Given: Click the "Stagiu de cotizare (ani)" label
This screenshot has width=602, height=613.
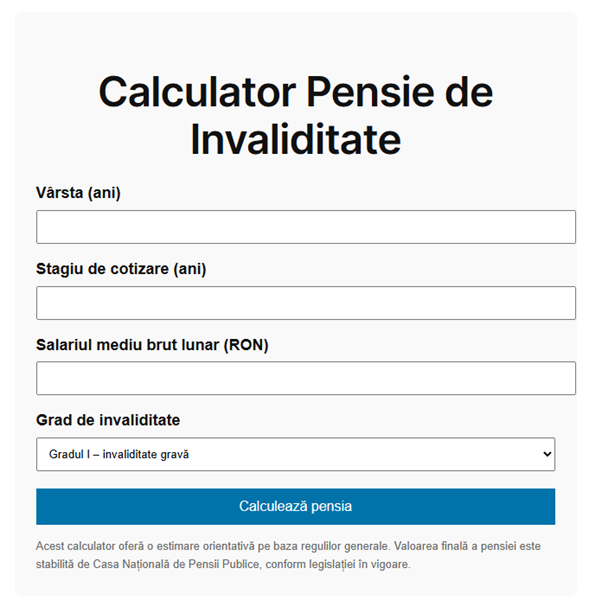Looking at the screenshot, I should coord(121,269).
